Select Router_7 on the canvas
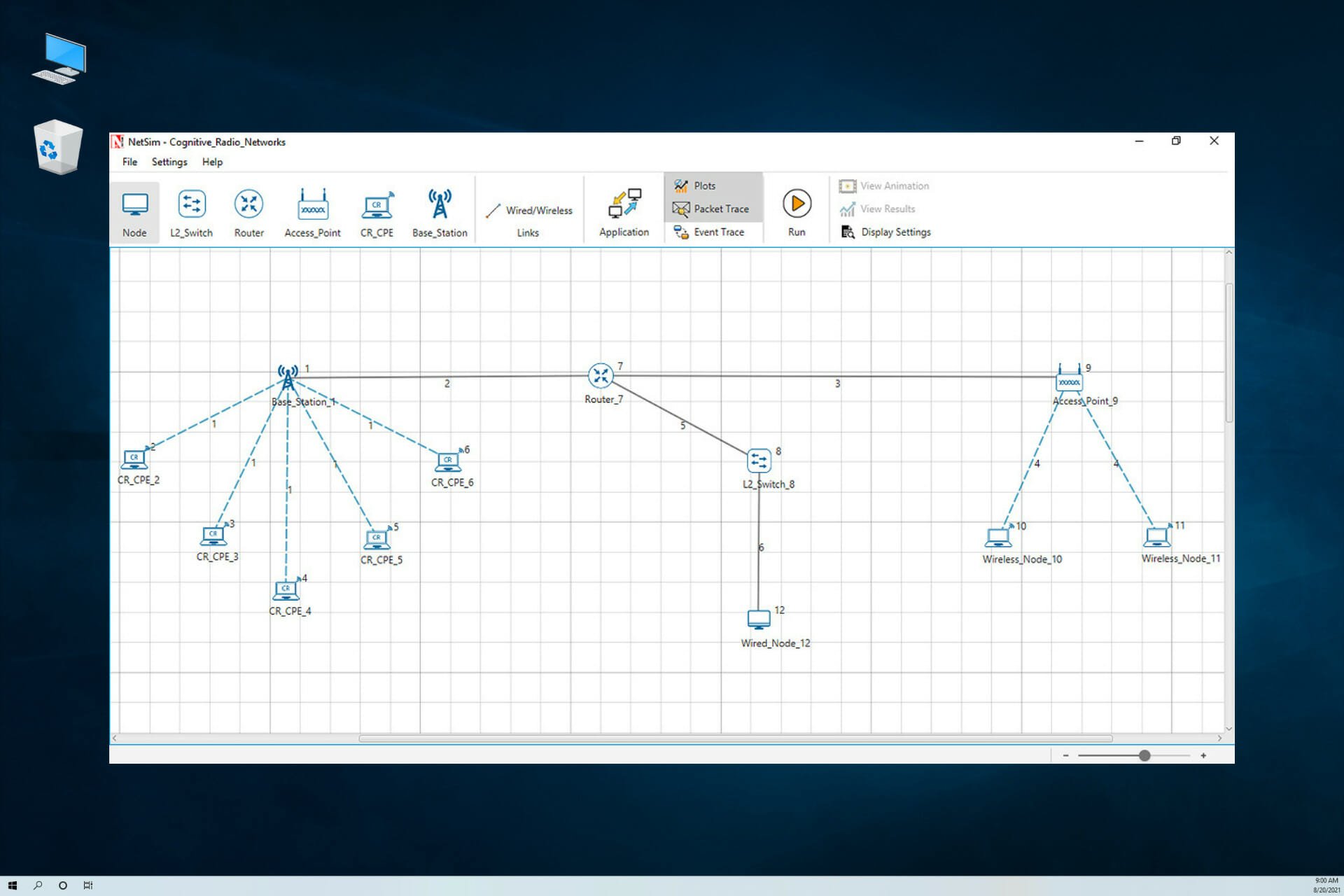Image resolution: width=1344 pixels, height=896 pixels. [601, 376]
